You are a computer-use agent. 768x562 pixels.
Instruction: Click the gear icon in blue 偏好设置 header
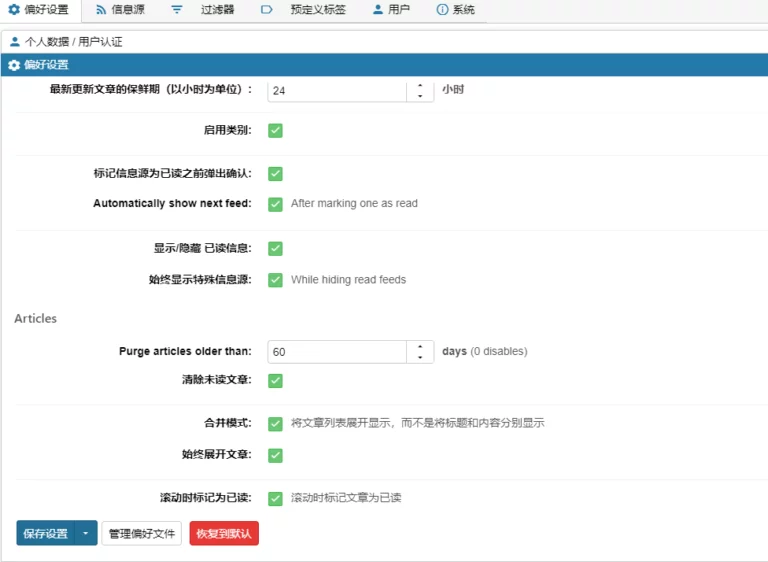coord(14,65)
